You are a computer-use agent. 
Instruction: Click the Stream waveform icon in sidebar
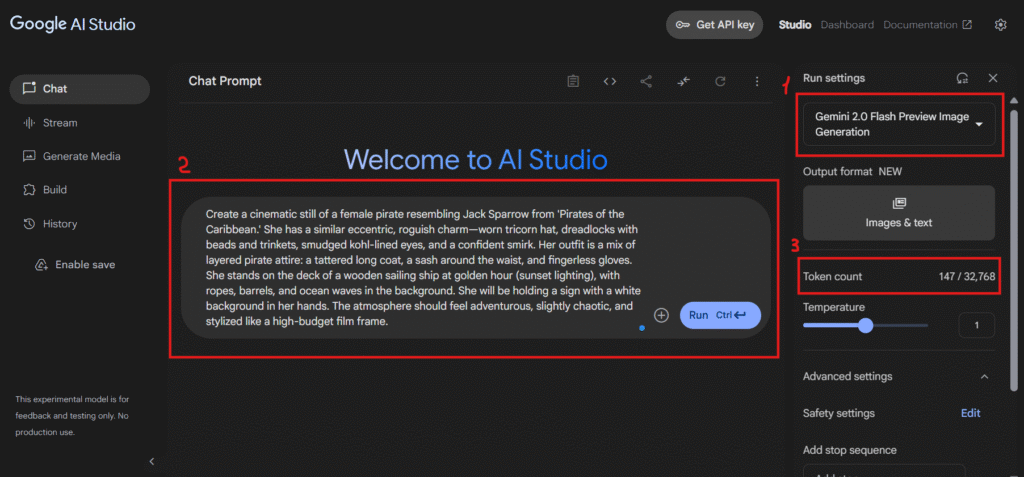click(29, 123)
